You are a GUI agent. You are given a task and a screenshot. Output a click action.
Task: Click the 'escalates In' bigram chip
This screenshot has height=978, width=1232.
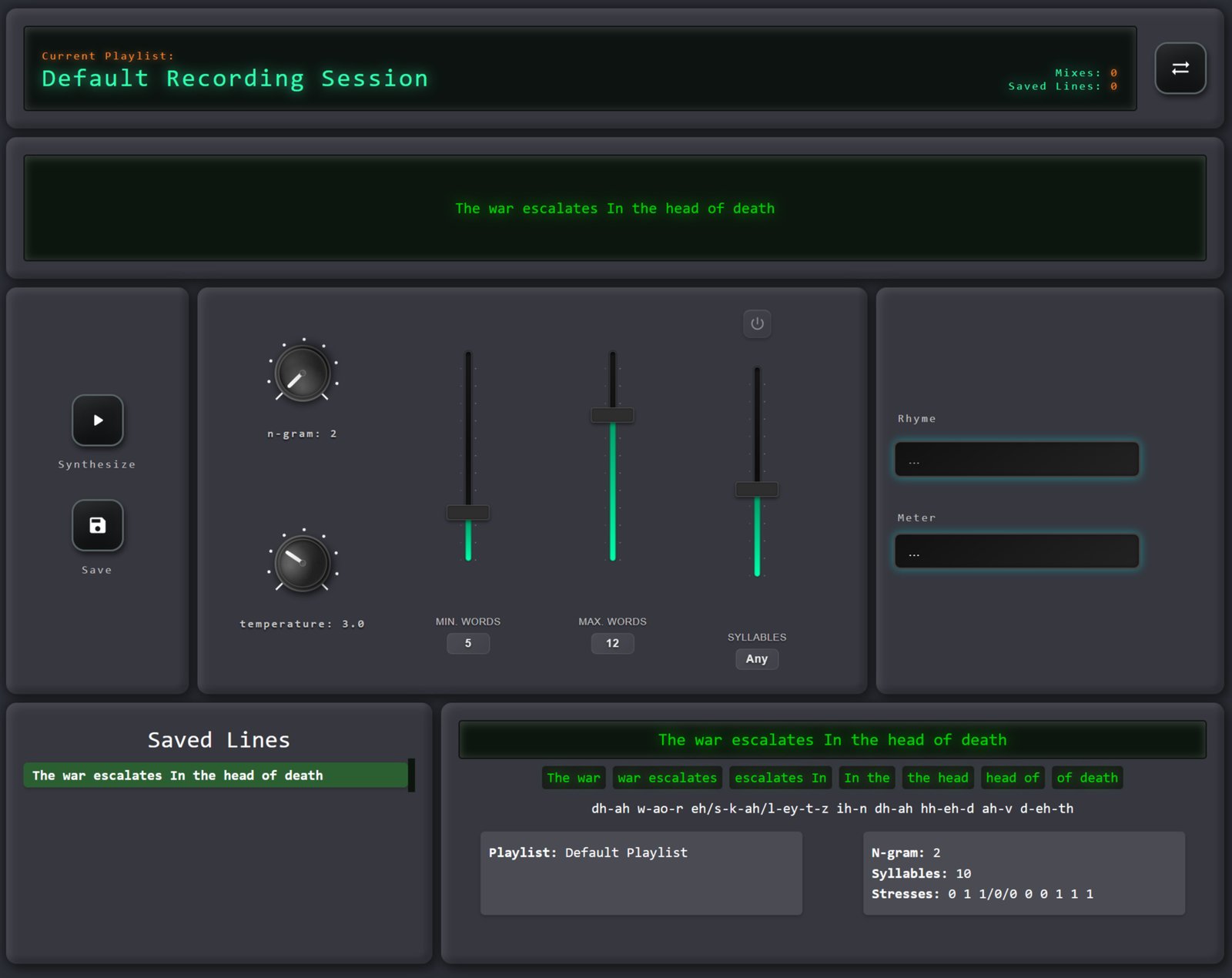click(x=781, y=778)
